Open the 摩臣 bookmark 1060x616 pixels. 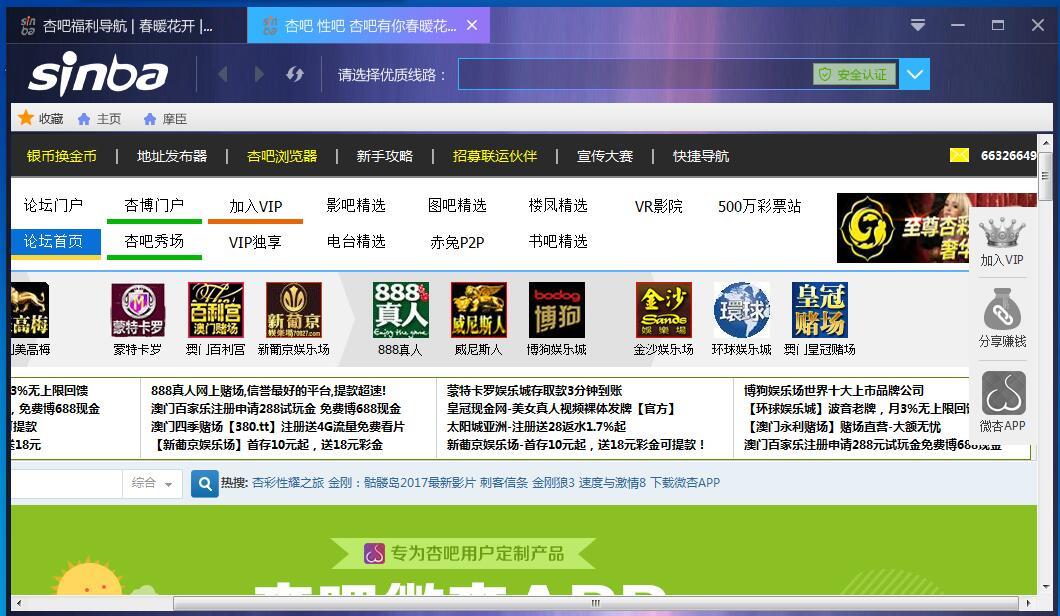(x=166, y=119)
